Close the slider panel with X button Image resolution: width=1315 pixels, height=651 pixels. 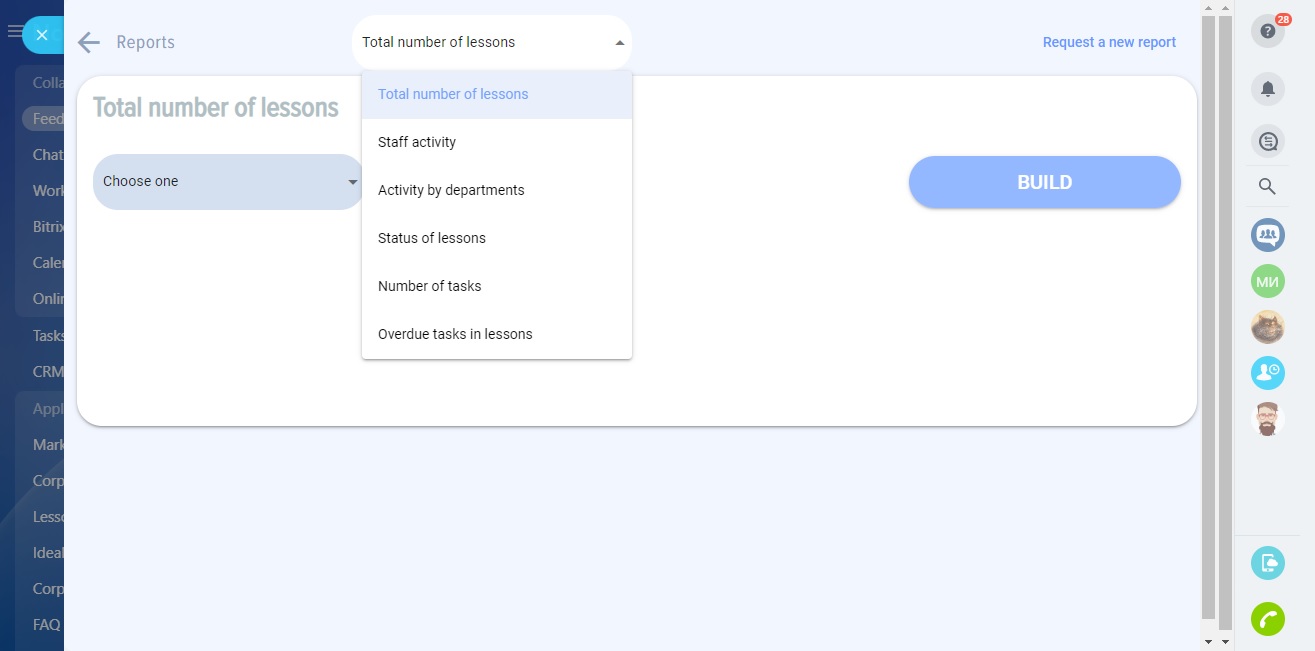point(42,35)
